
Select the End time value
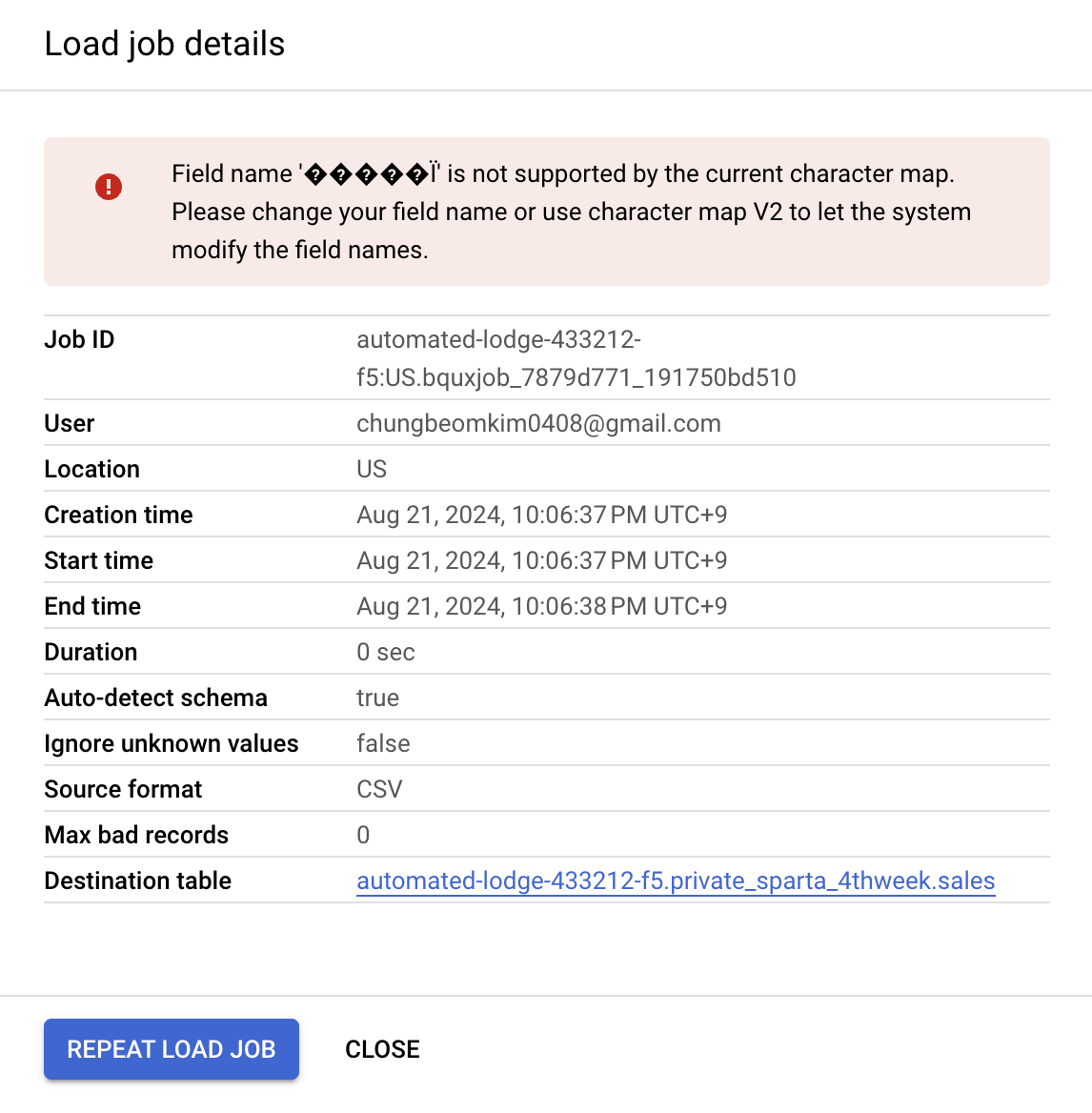[x=542, y=606]
